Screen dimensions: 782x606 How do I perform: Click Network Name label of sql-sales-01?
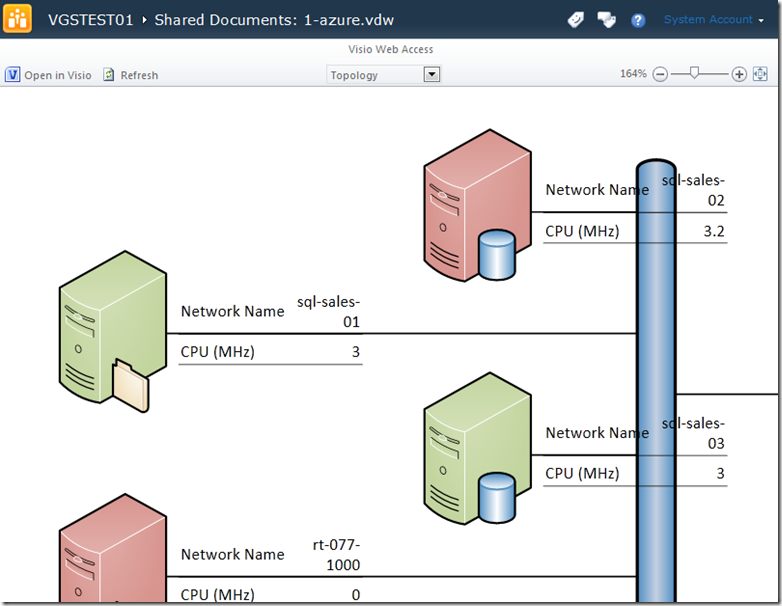(x=232, y=311)
